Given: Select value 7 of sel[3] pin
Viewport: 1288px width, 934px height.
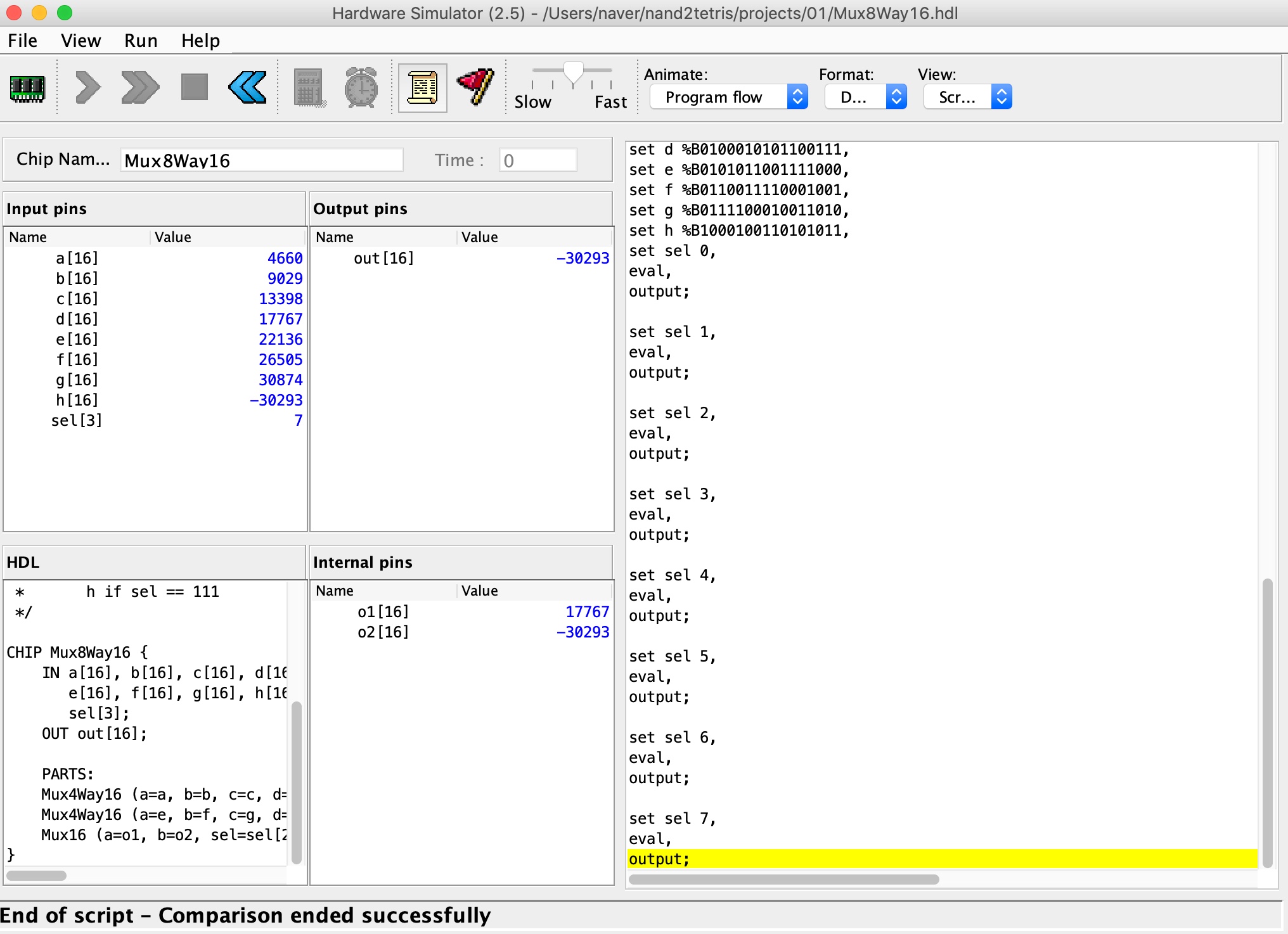Looking at the screenshot, I should [298, 421].
